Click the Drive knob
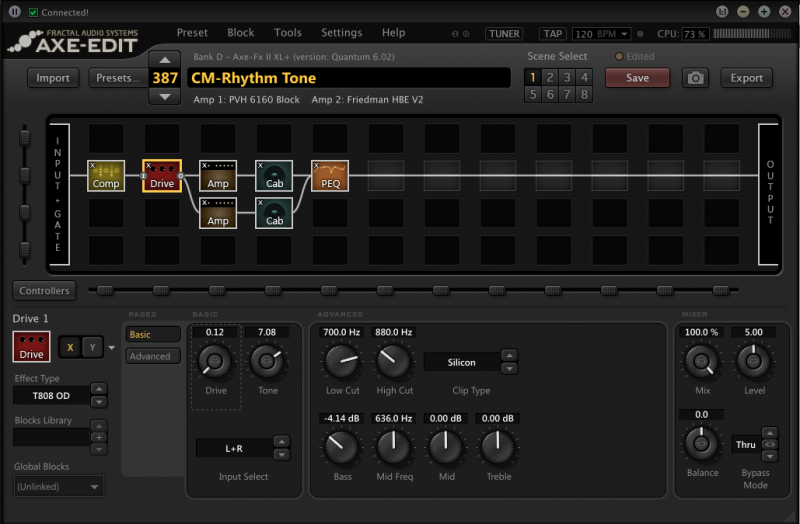This screenshot has height=524, width=800. pyautogui.click(x=215, y=361)
